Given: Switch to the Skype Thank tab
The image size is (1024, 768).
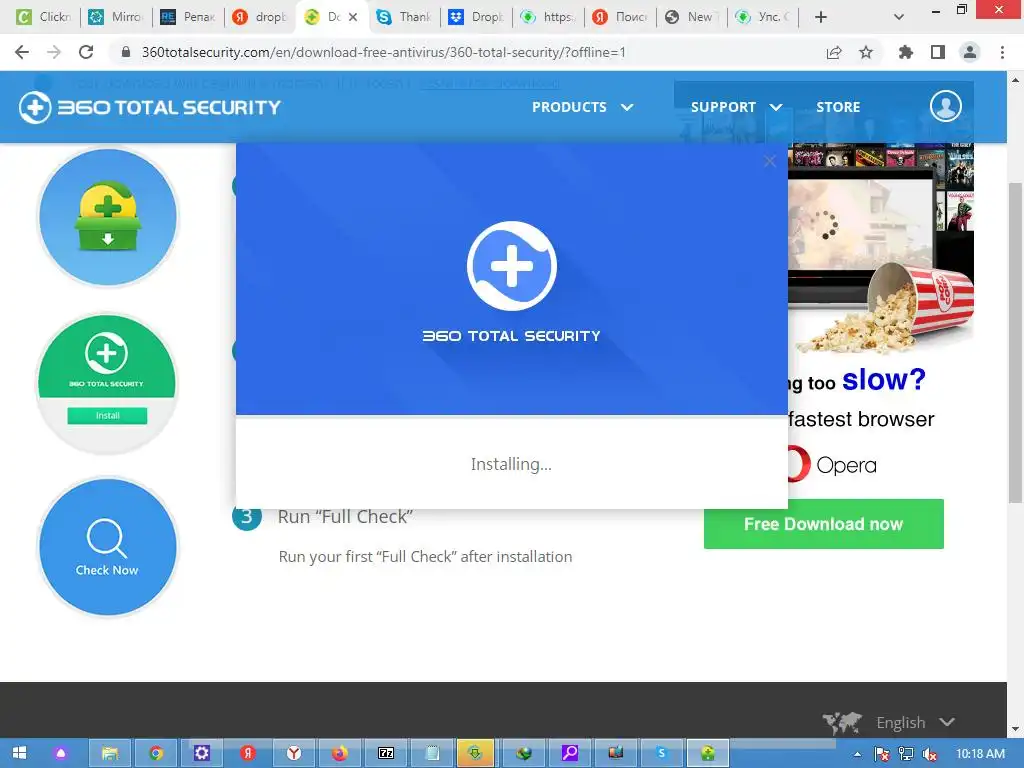Looking at the screenshot, I should (x=405, y=17).
